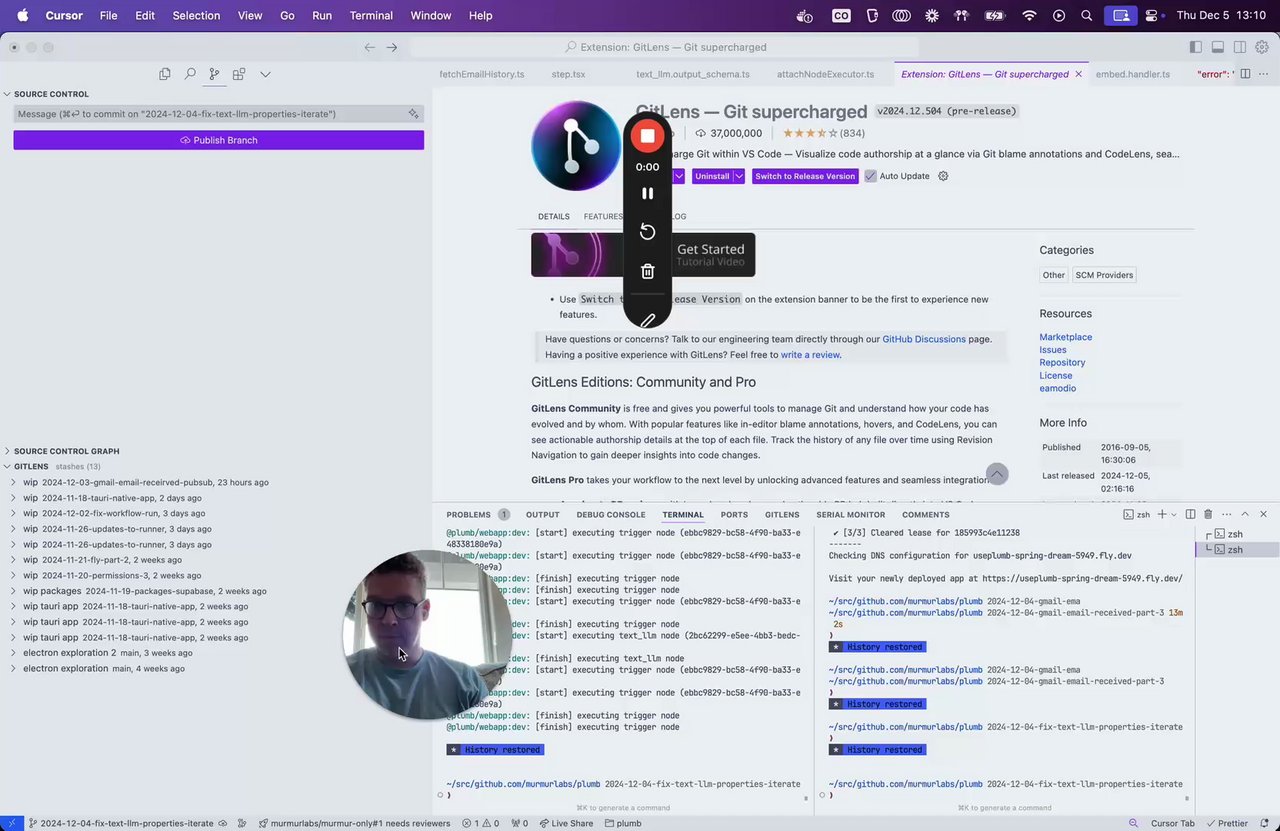1280x831 pixels.
Task: Show additional views chevron in sidebar
Action: click(265, 74)
